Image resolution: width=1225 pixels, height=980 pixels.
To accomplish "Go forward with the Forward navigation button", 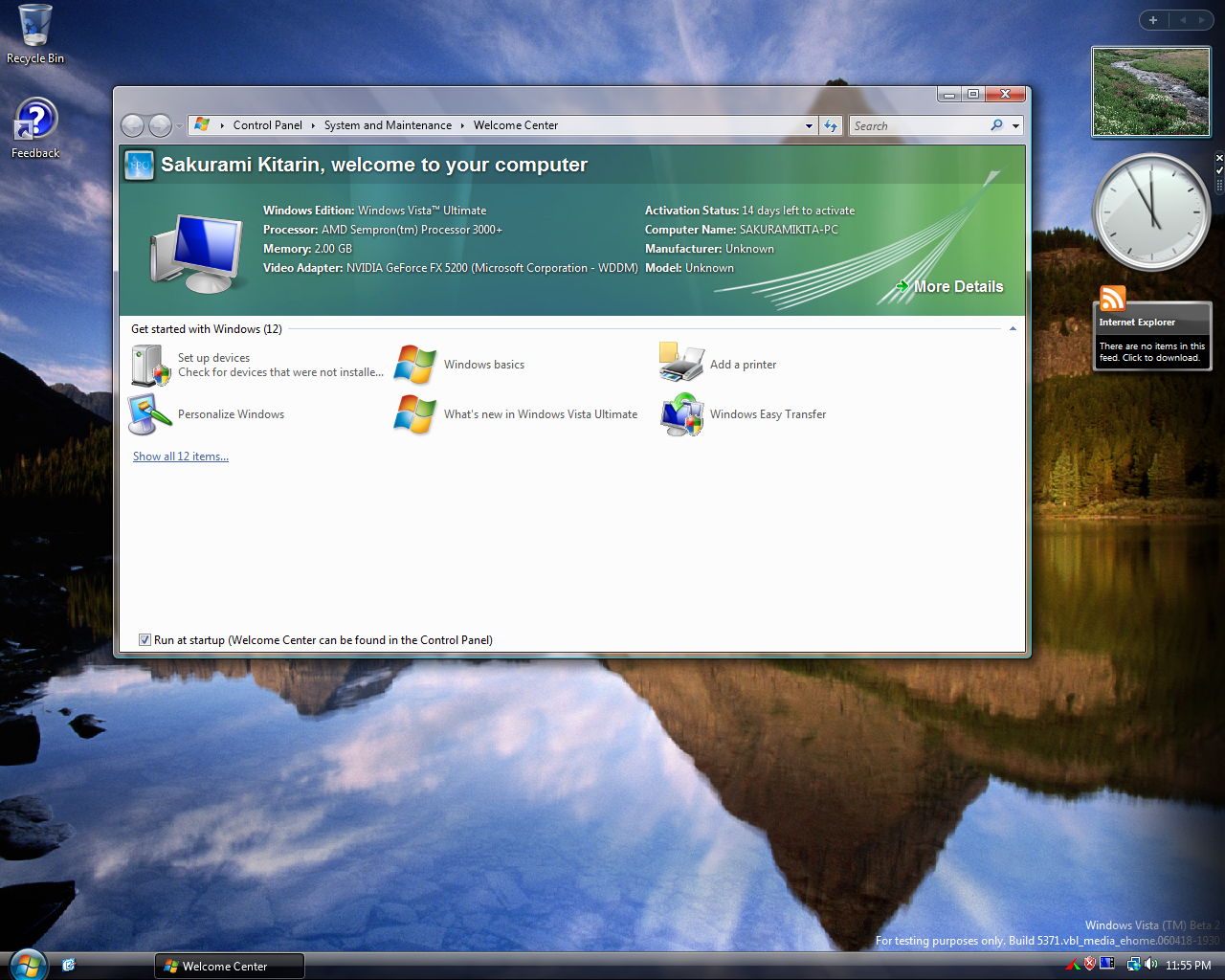I will click(x=160, y=125).
